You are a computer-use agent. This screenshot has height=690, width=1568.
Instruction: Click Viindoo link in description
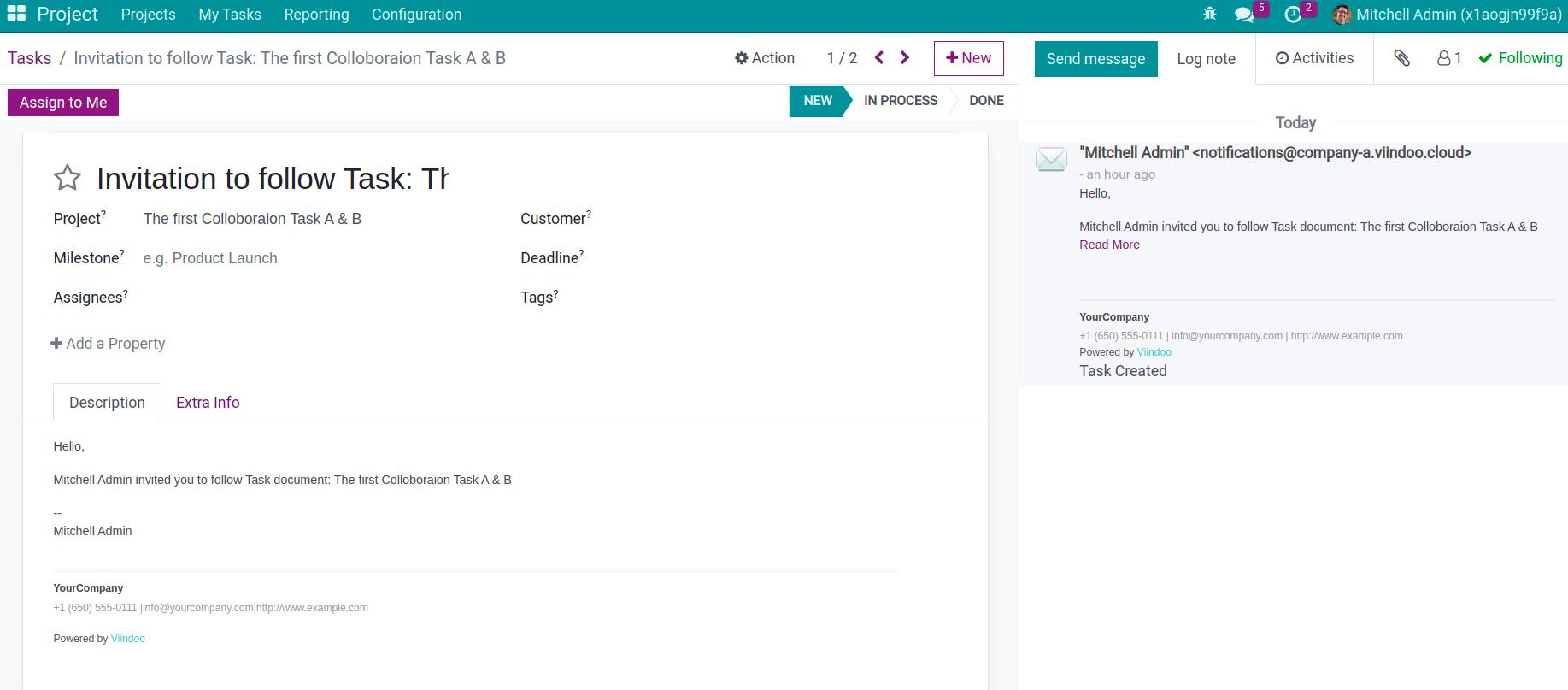click(128, 639)
